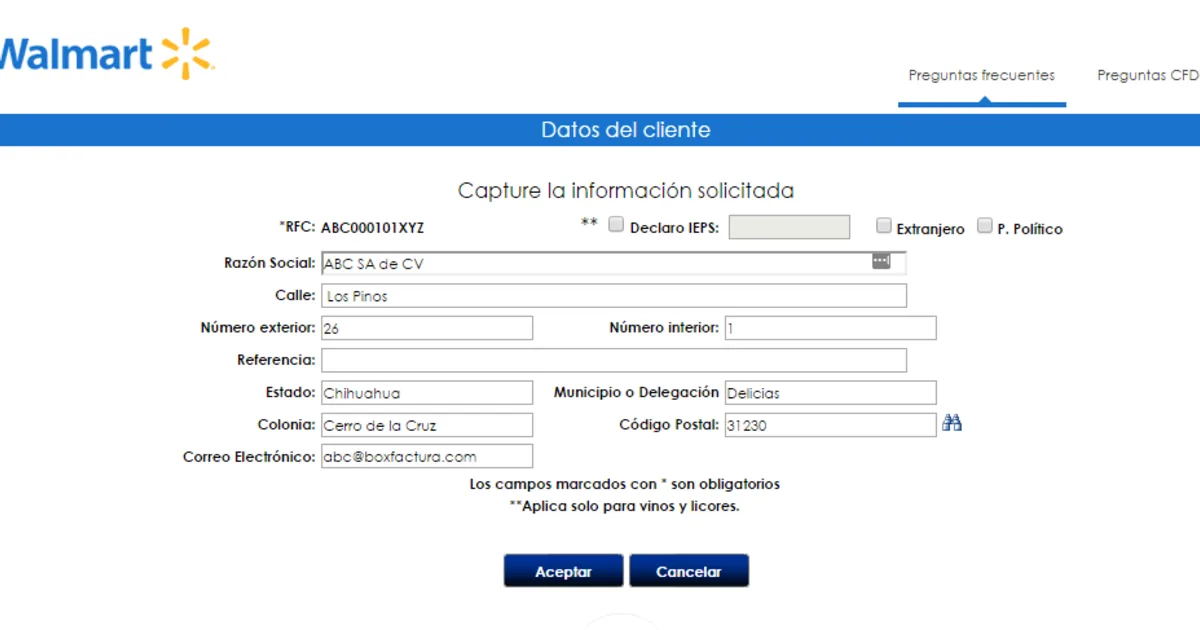Click the empty Referencia field
1200x630 pixels.
[613, 360]
